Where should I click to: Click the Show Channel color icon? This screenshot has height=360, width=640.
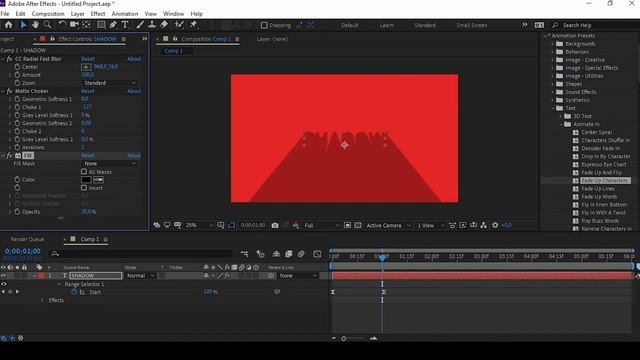[296, 225]
